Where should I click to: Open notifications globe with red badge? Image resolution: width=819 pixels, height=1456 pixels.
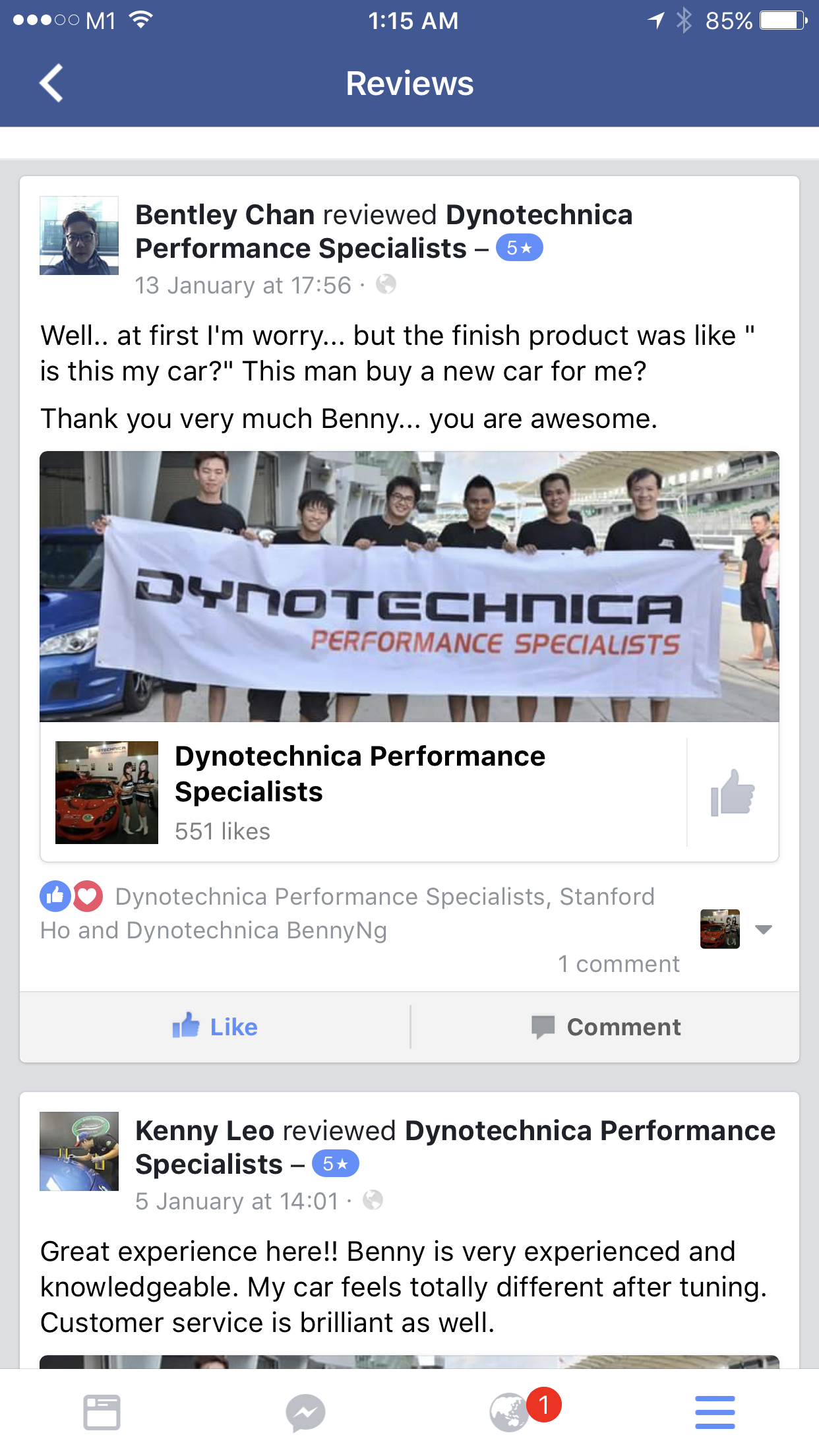(511, 1411)
